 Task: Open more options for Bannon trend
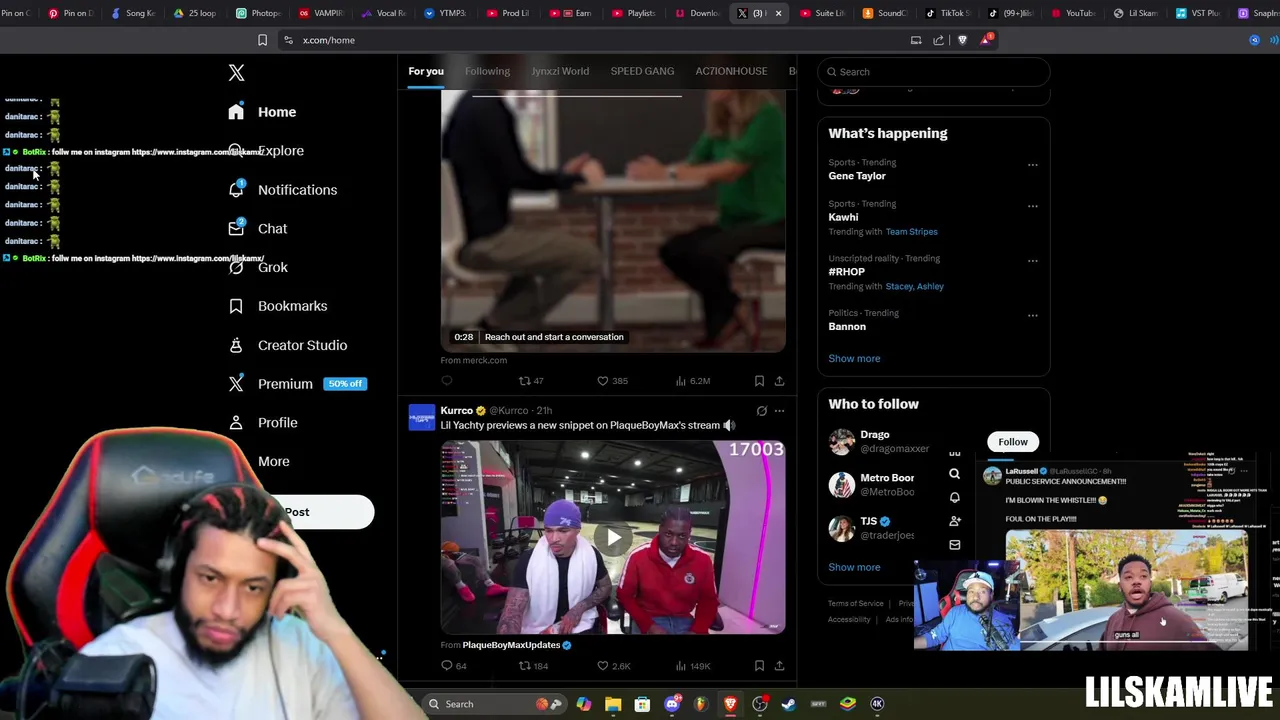click(x=1032, y=315)
